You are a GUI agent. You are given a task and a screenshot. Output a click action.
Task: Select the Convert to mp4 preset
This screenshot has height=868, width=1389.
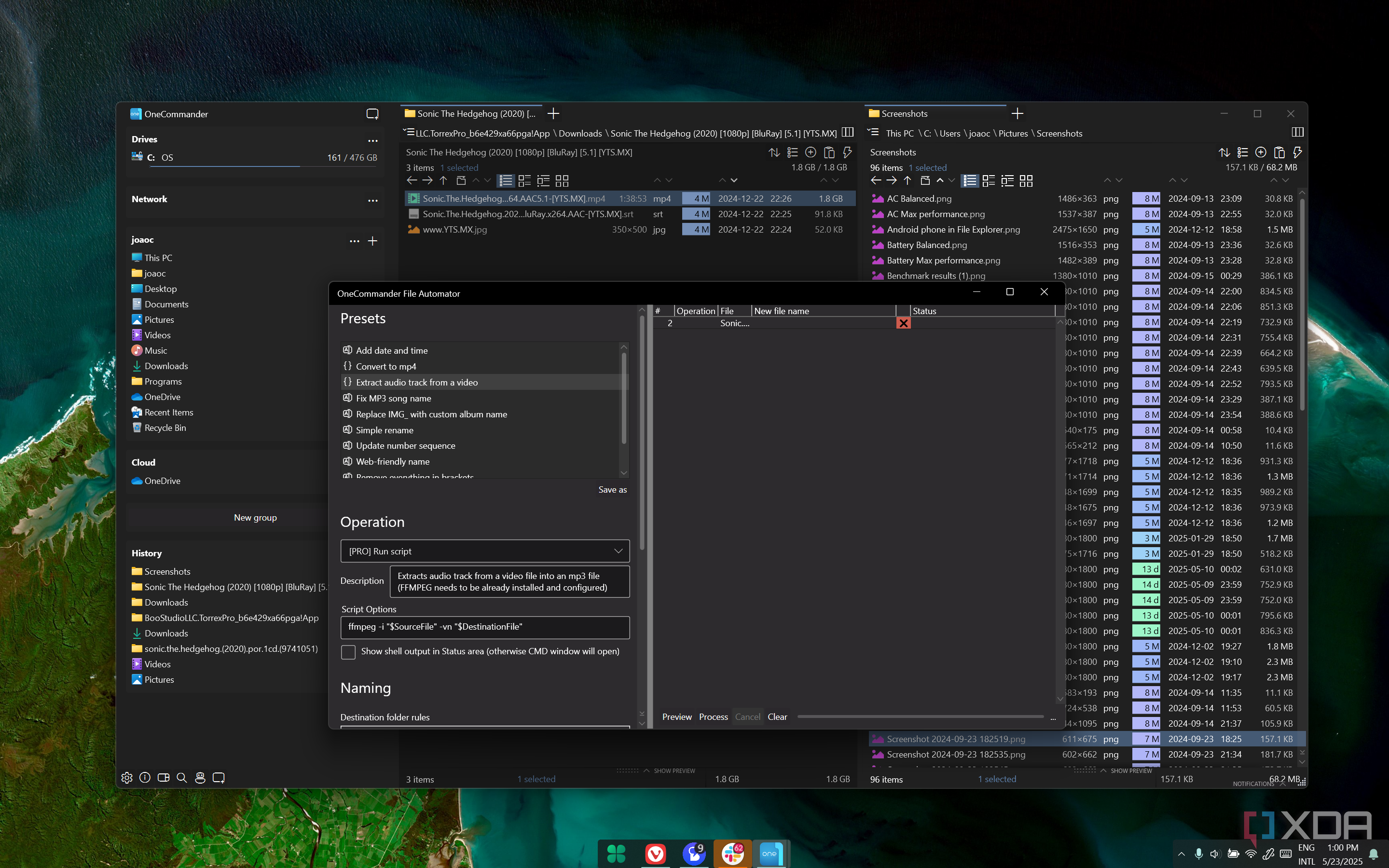(385, 366)
